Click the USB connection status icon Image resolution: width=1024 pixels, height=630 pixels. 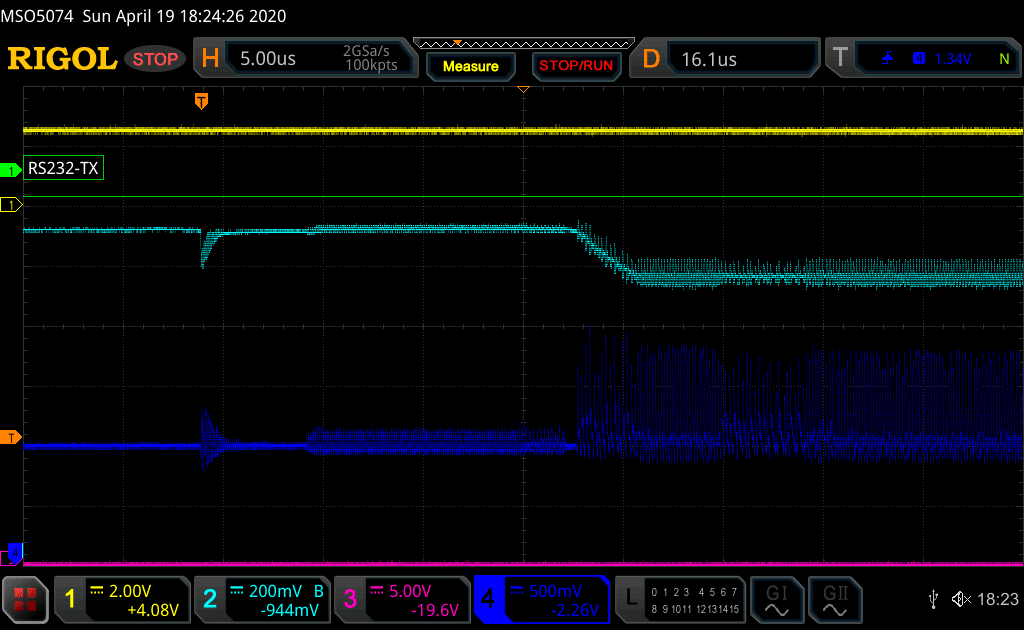tap(933, 599)
